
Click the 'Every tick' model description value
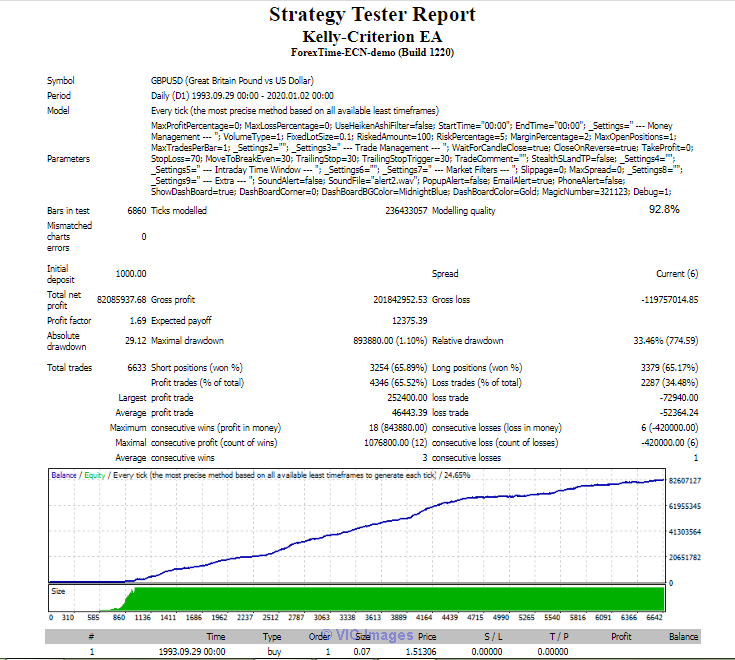tap(295, 111)
